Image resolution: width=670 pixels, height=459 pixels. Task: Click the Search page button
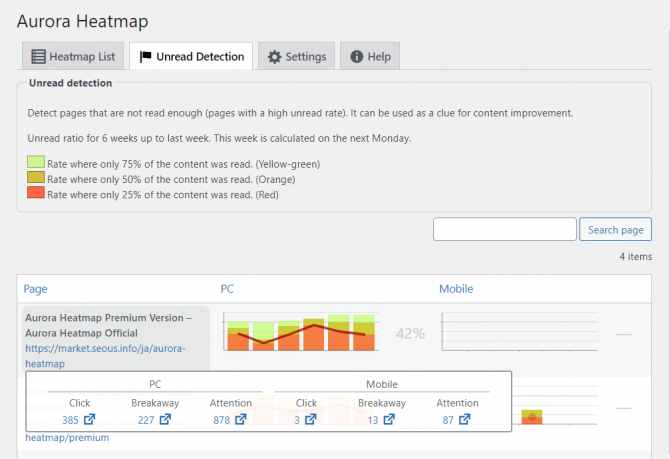point(615,229)
